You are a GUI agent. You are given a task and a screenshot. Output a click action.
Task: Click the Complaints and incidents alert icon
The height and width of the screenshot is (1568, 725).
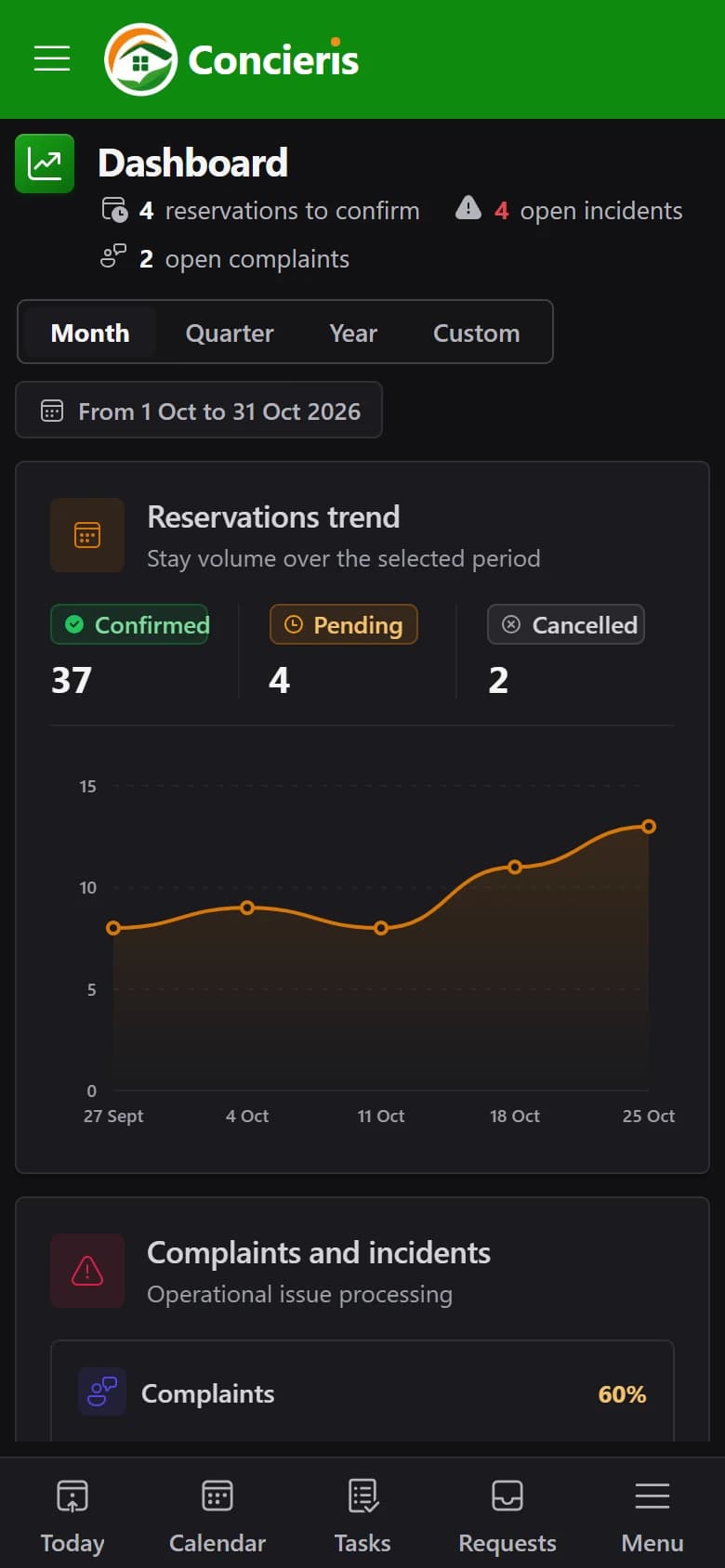click(x=87, y=1271)
